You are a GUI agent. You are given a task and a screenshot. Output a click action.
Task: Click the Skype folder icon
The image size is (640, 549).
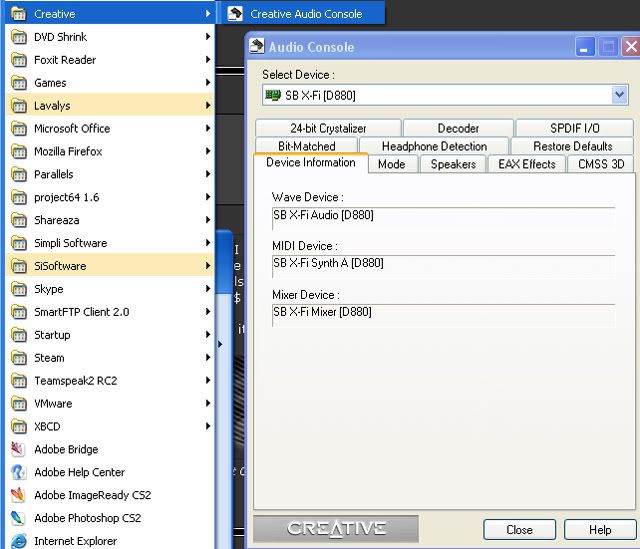click(x=18, y=289)
